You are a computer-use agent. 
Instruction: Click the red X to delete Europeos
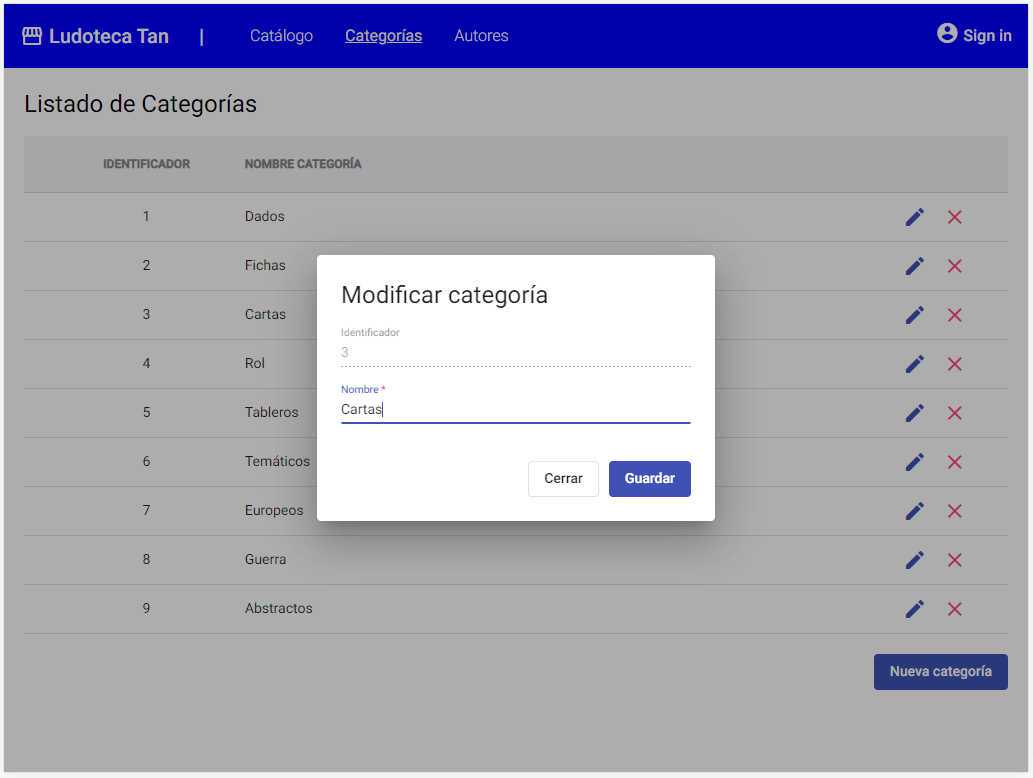954,511
